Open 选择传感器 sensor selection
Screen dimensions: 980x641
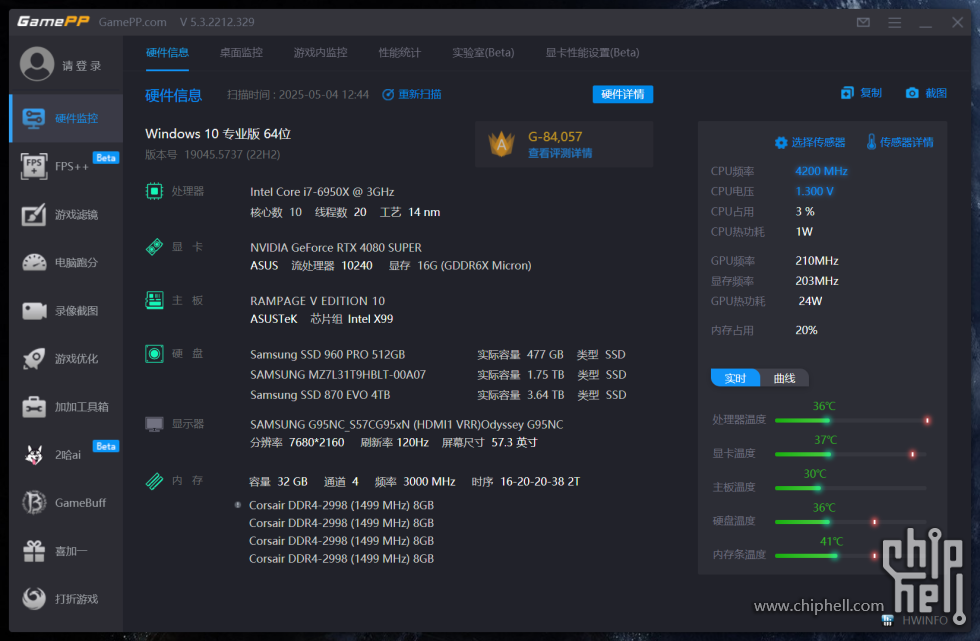[x=810, y=142]
